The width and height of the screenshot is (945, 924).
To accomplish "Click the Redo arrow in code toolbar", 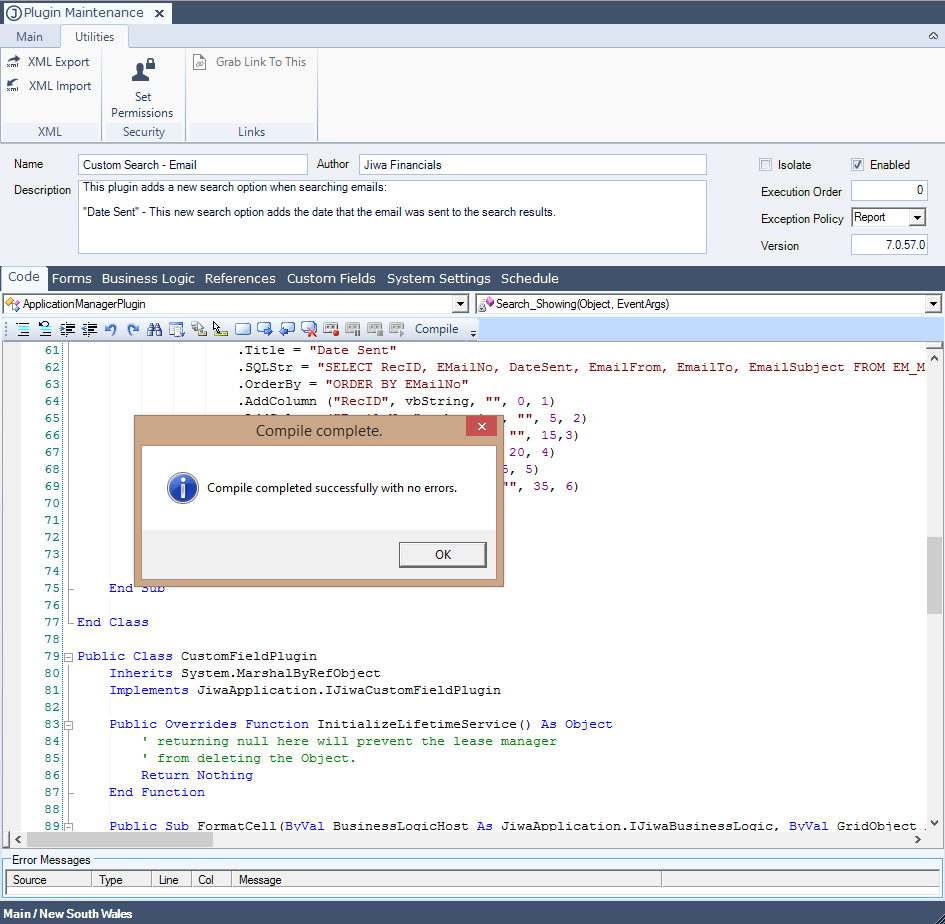I will 132,329.
